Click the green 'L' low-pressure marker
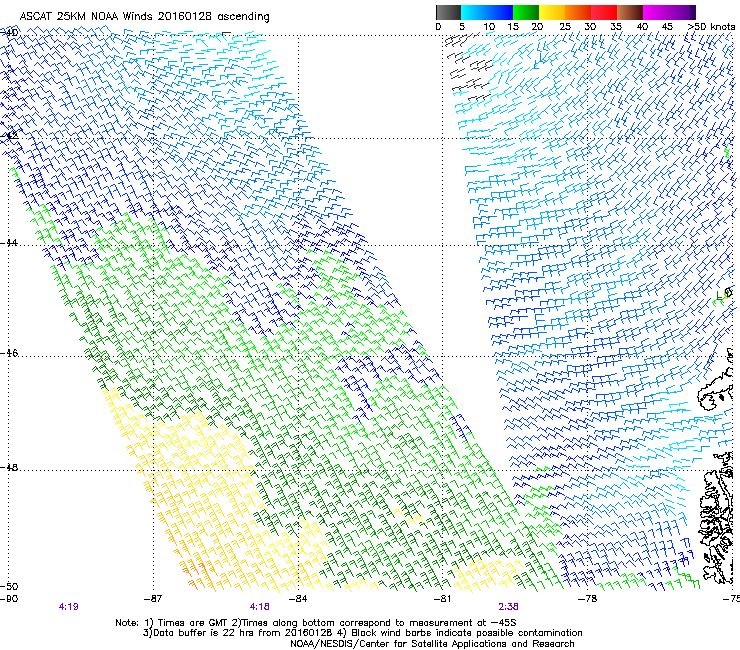Screen dimensions: 740x650 [720, 296]
